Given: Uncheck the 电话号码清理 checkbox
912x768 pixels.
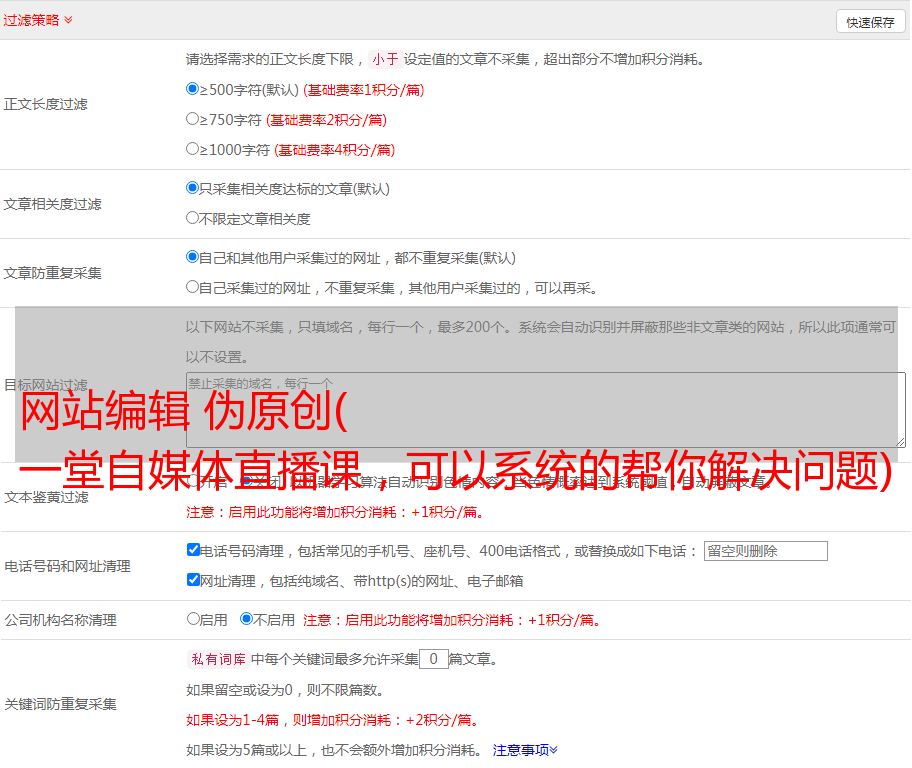Looking at the screenshot, I should [193, 550].
